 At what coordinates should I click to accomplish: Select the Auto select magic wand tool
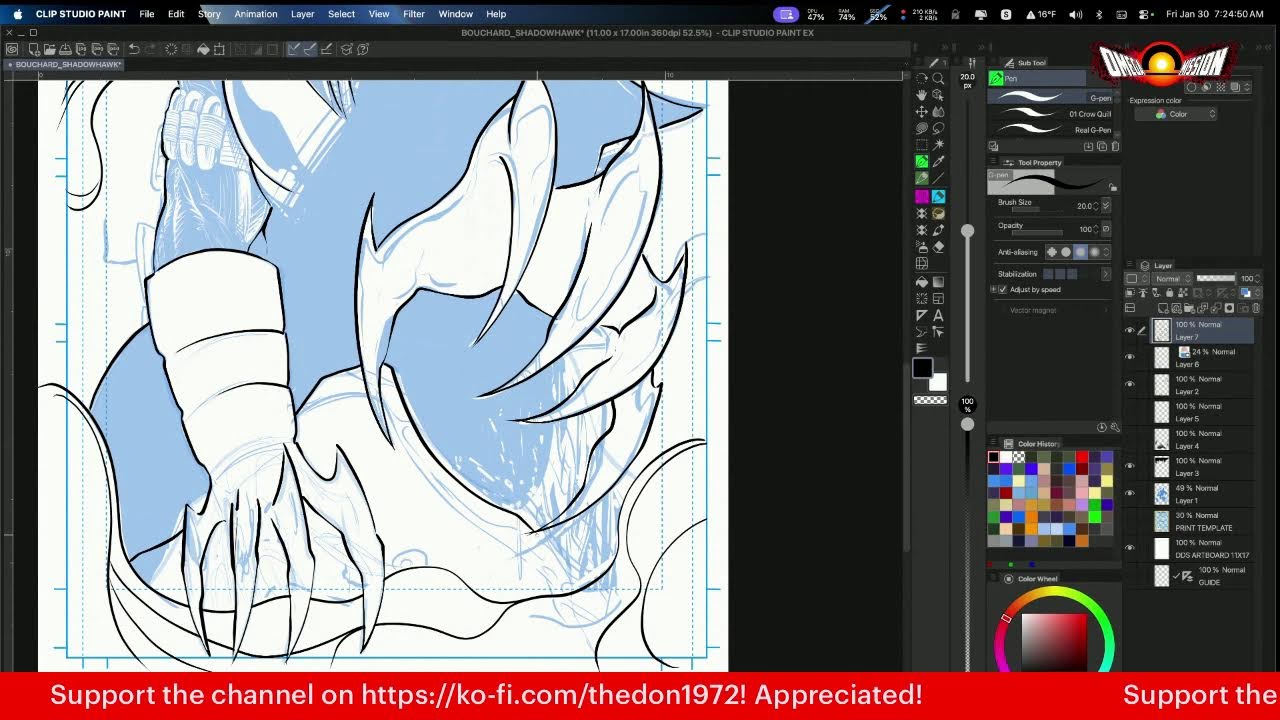click(x=938, y=144)
